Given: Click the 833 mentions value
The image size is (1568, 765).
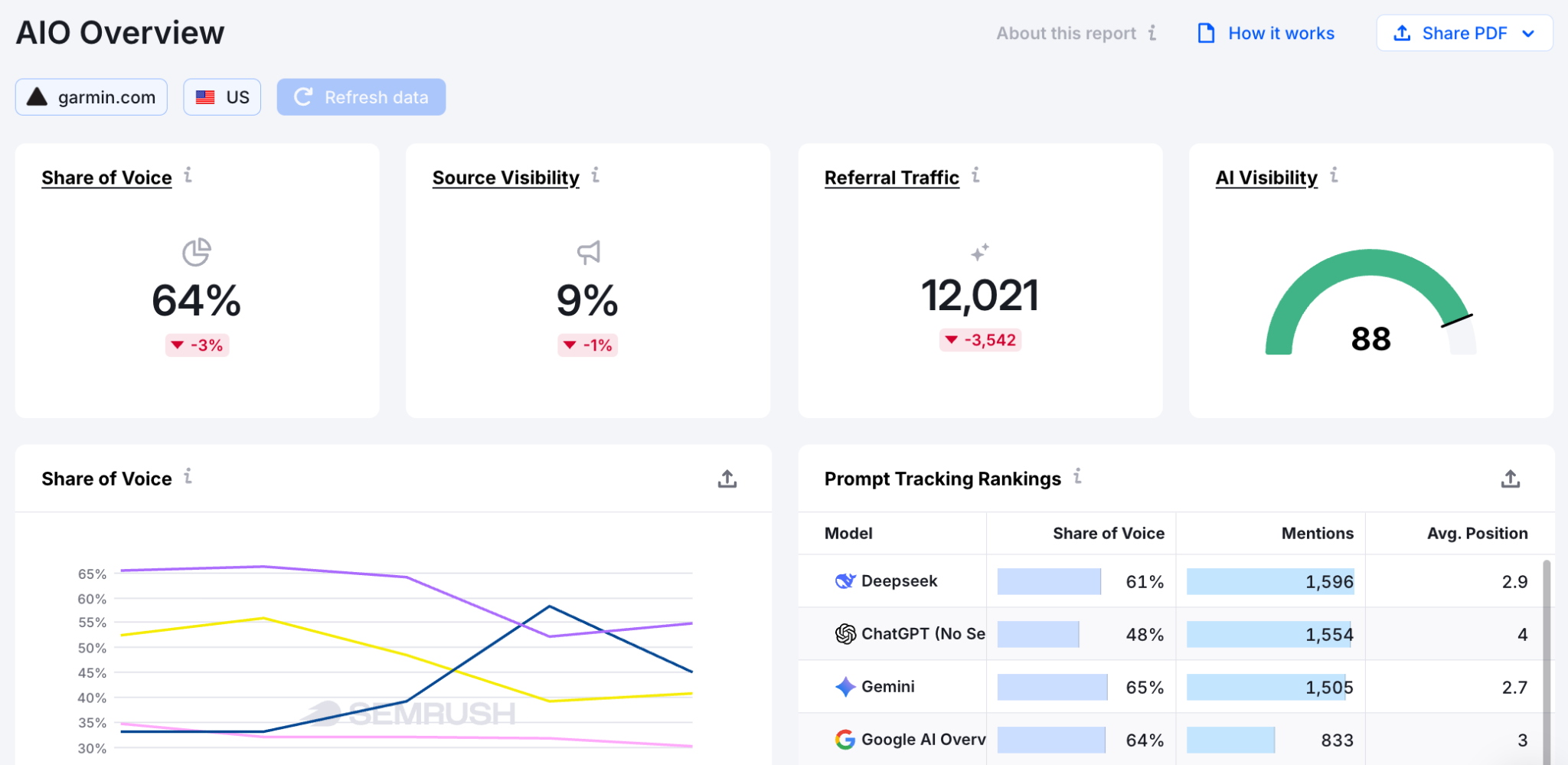Looking at the screenshot, I should (1337, 740).
